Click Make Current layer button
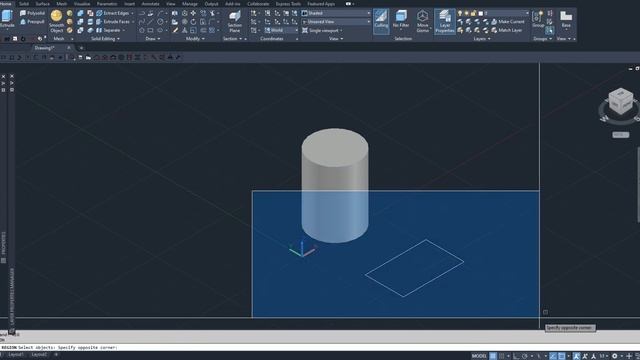 (x=508, y=22)
